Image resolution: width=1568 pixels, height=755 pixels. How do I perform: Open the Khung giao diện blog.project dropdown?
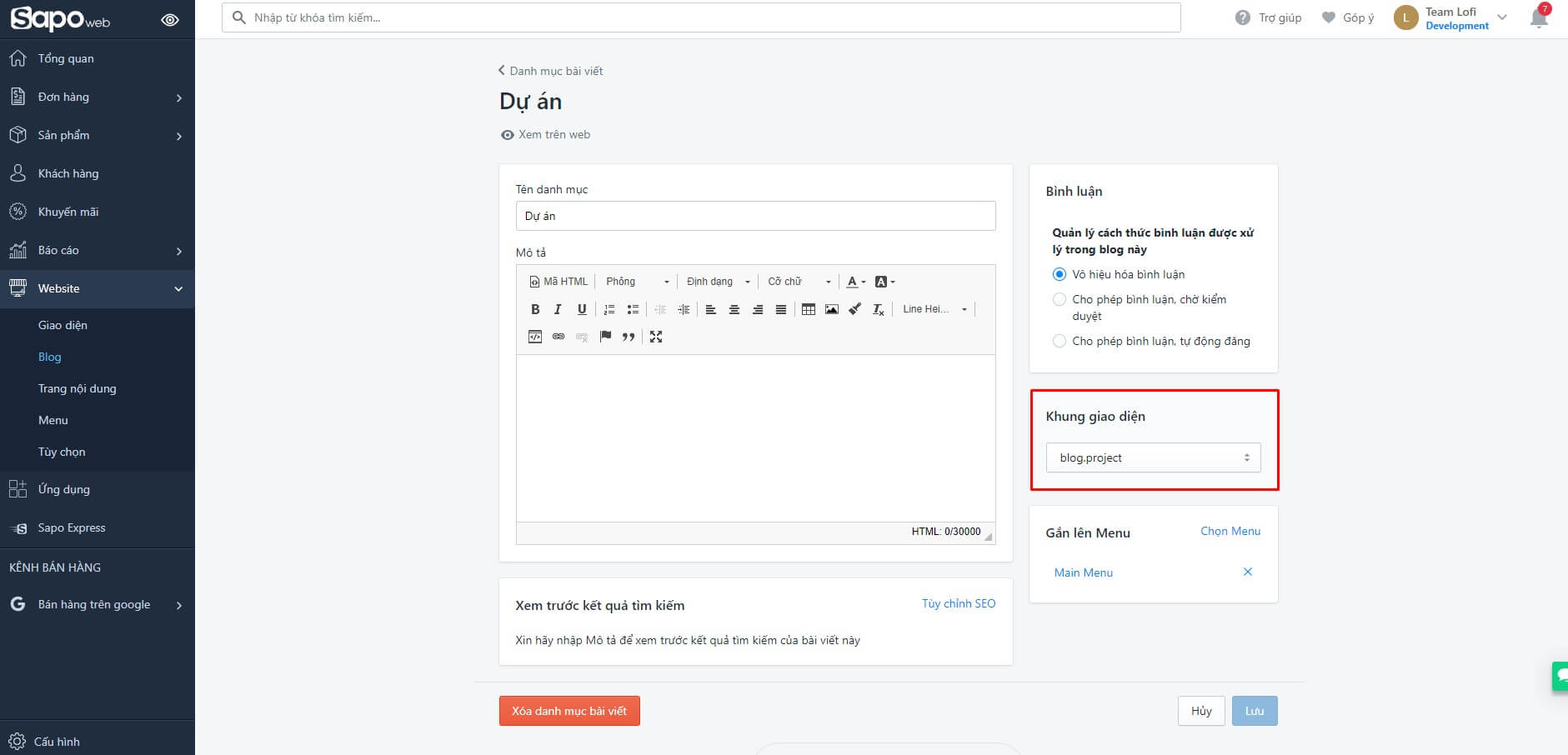[1153, 457]
